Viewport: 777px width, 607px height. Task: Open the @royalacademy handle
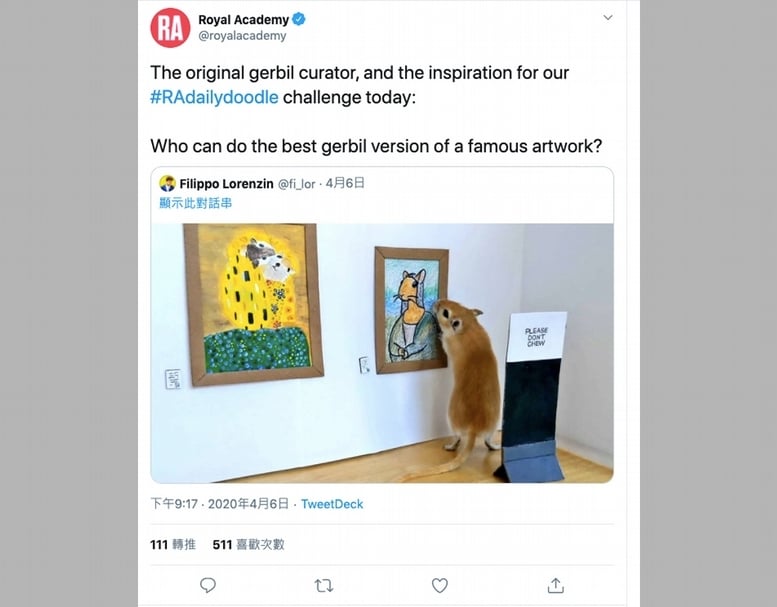[242, 36]
